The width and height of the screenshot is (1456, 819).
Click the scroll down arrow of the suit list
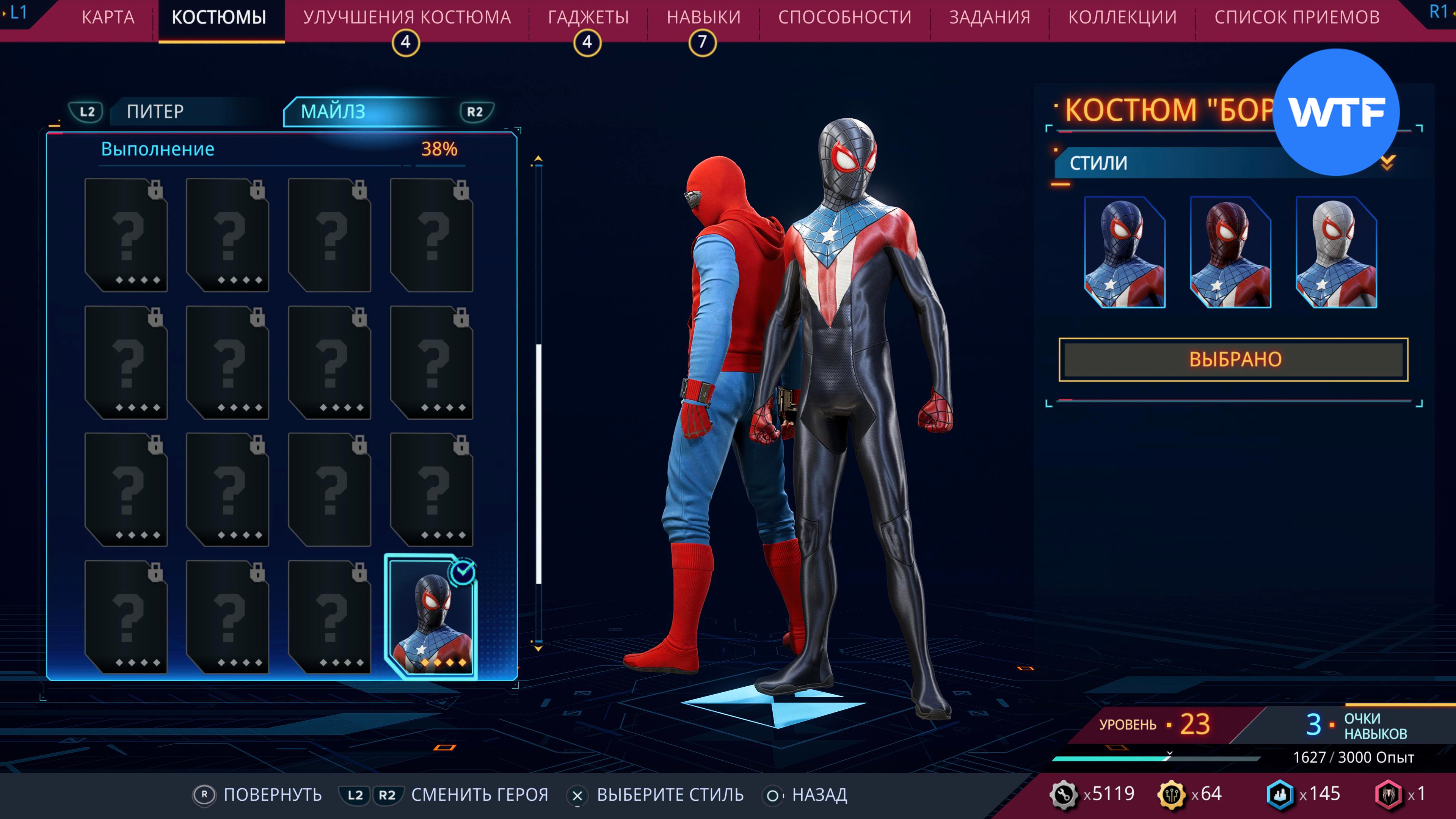pyautogui.click(x=538, y=648)
